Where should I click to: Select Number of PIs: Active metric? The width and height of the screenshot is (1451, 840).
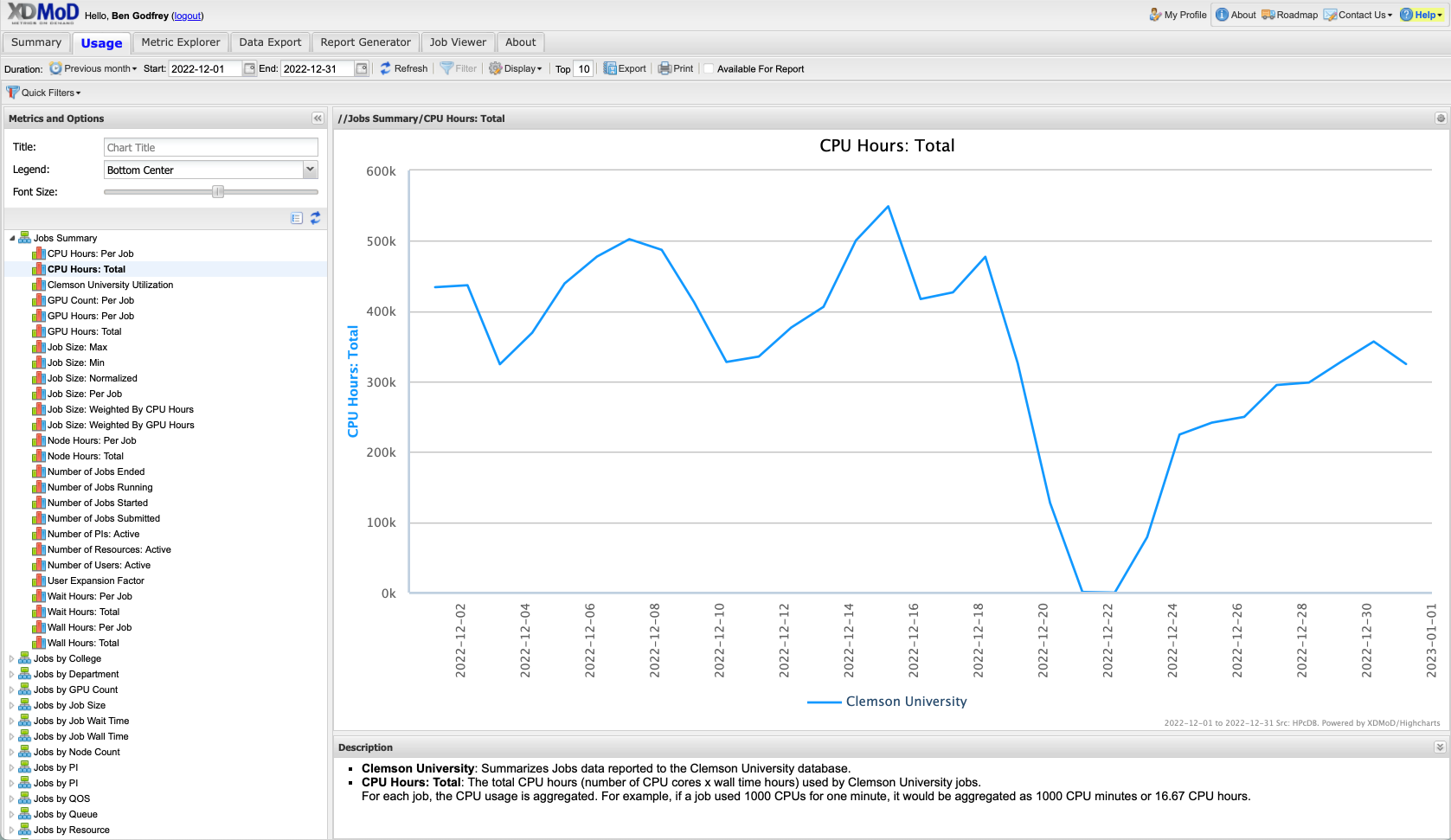[93, 534]
